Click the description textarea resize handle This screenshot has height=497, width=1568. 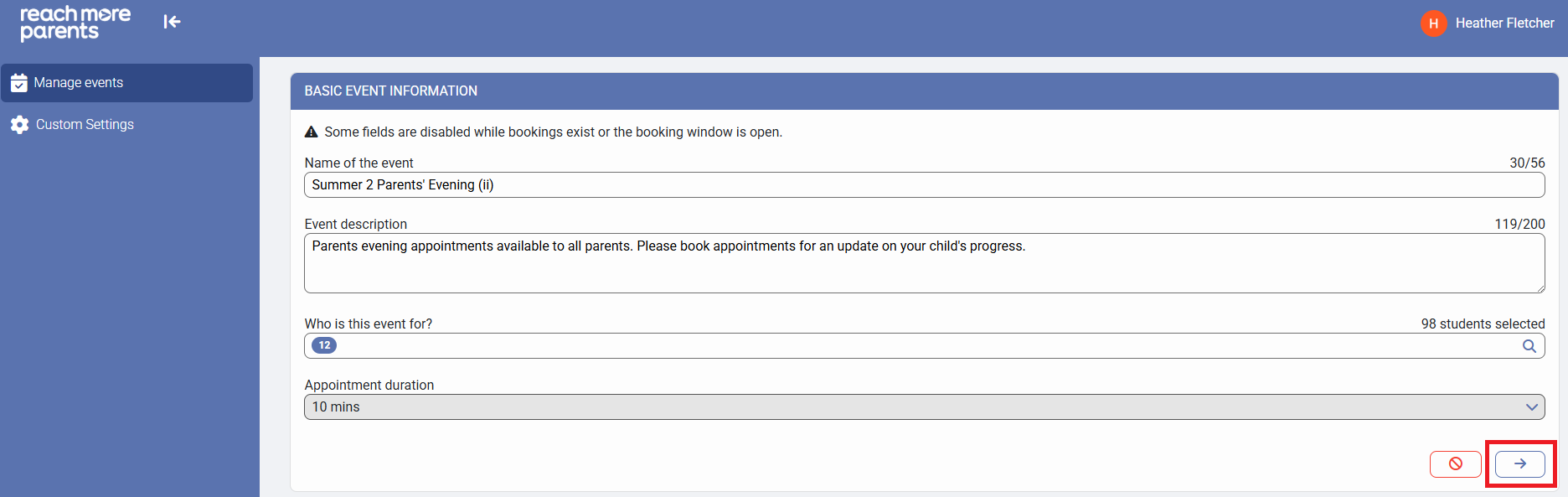[1540, 287]
